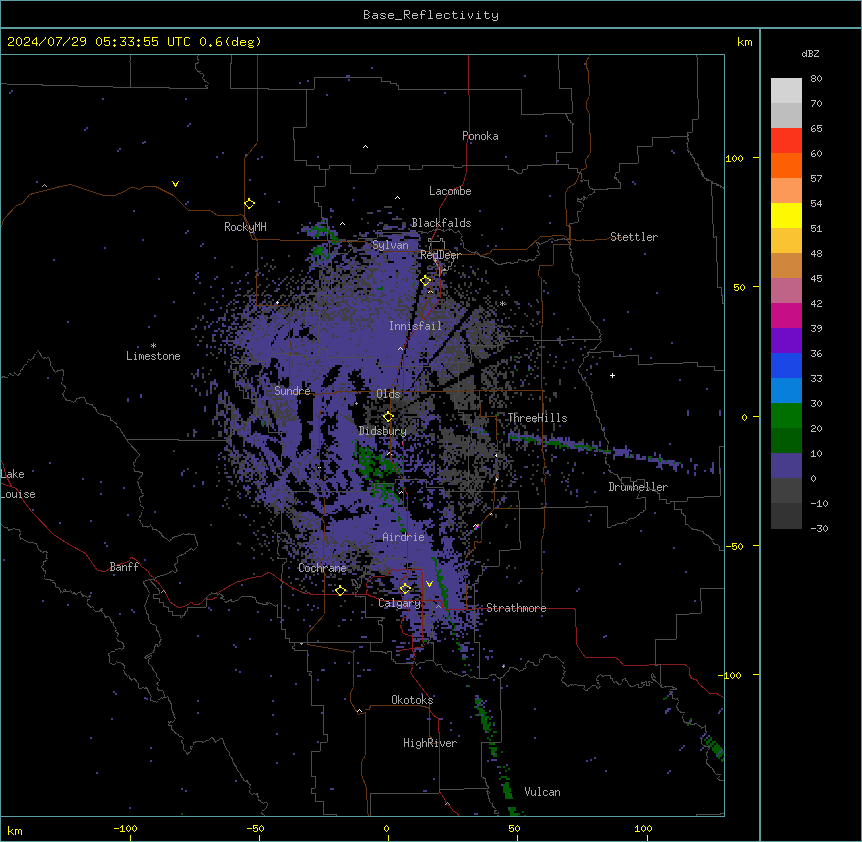The width and height of the screenshot is (862, 842).
Task: Select the Blackfalds label
Action: tap(441, 223)
